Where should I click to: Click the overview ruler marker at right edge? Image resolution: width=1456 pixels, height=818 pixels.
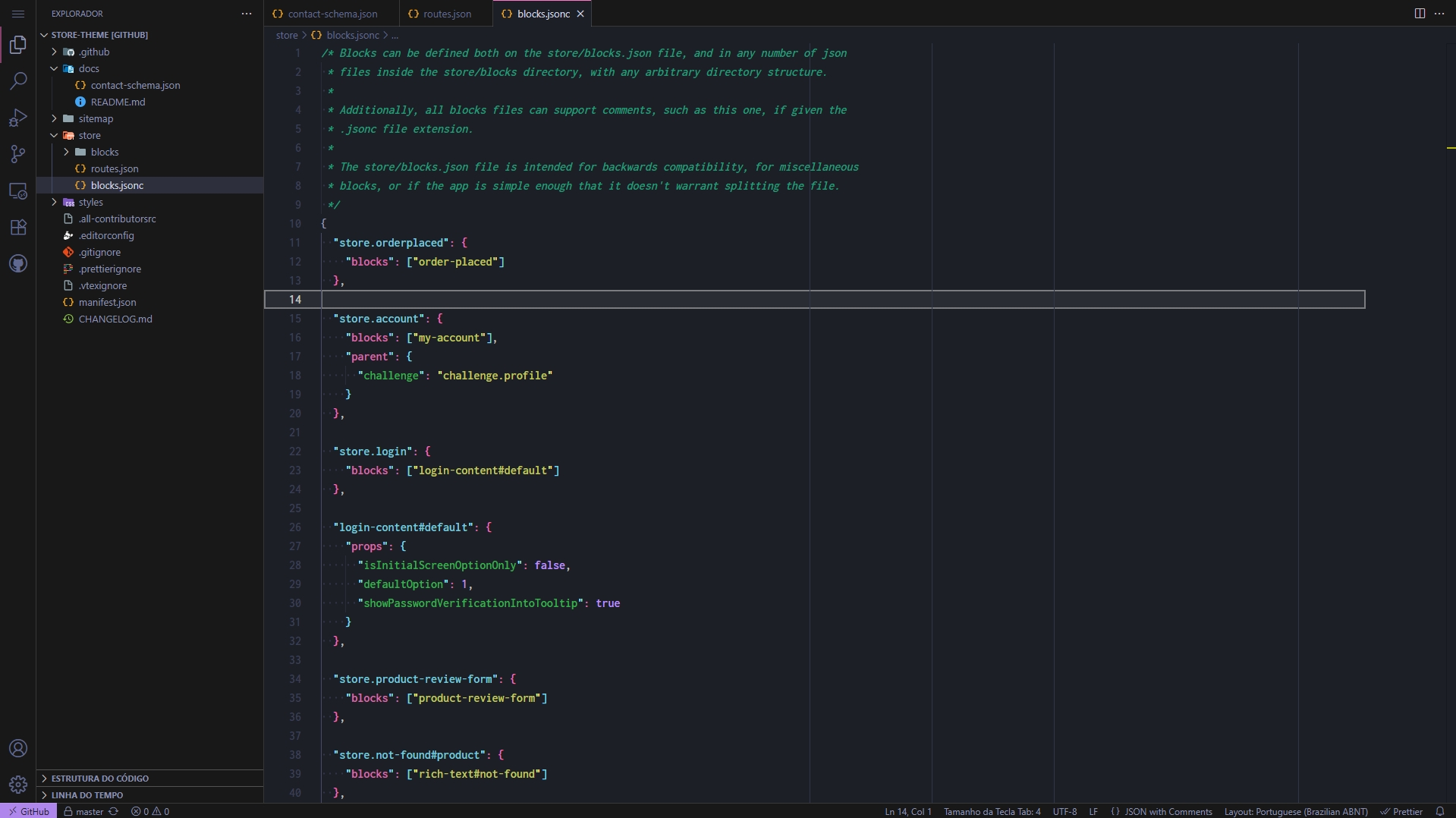pos(1450,148)
